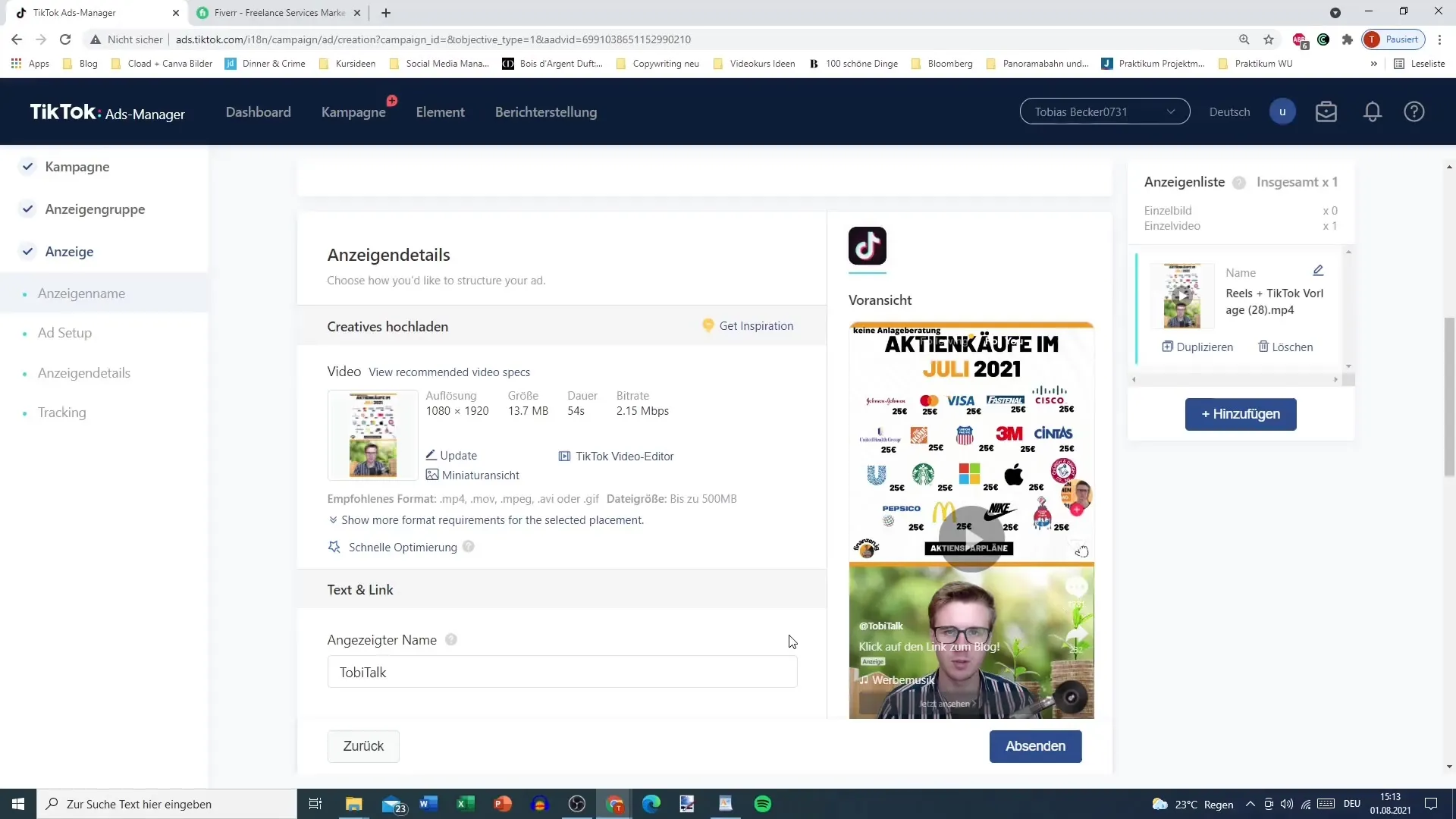Open File Explorer from the taskbar
The image size is (1456, 819).
[354, 804]
